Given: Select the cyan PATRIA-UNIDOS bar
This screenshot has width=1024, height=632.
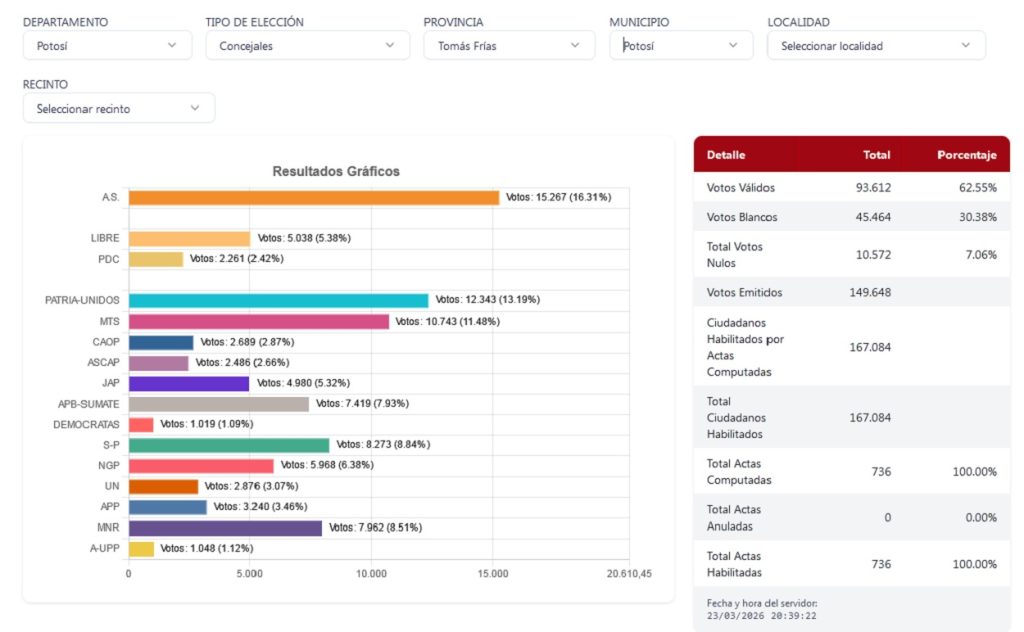Looking at the screenshot, I should tap(278, 300).
